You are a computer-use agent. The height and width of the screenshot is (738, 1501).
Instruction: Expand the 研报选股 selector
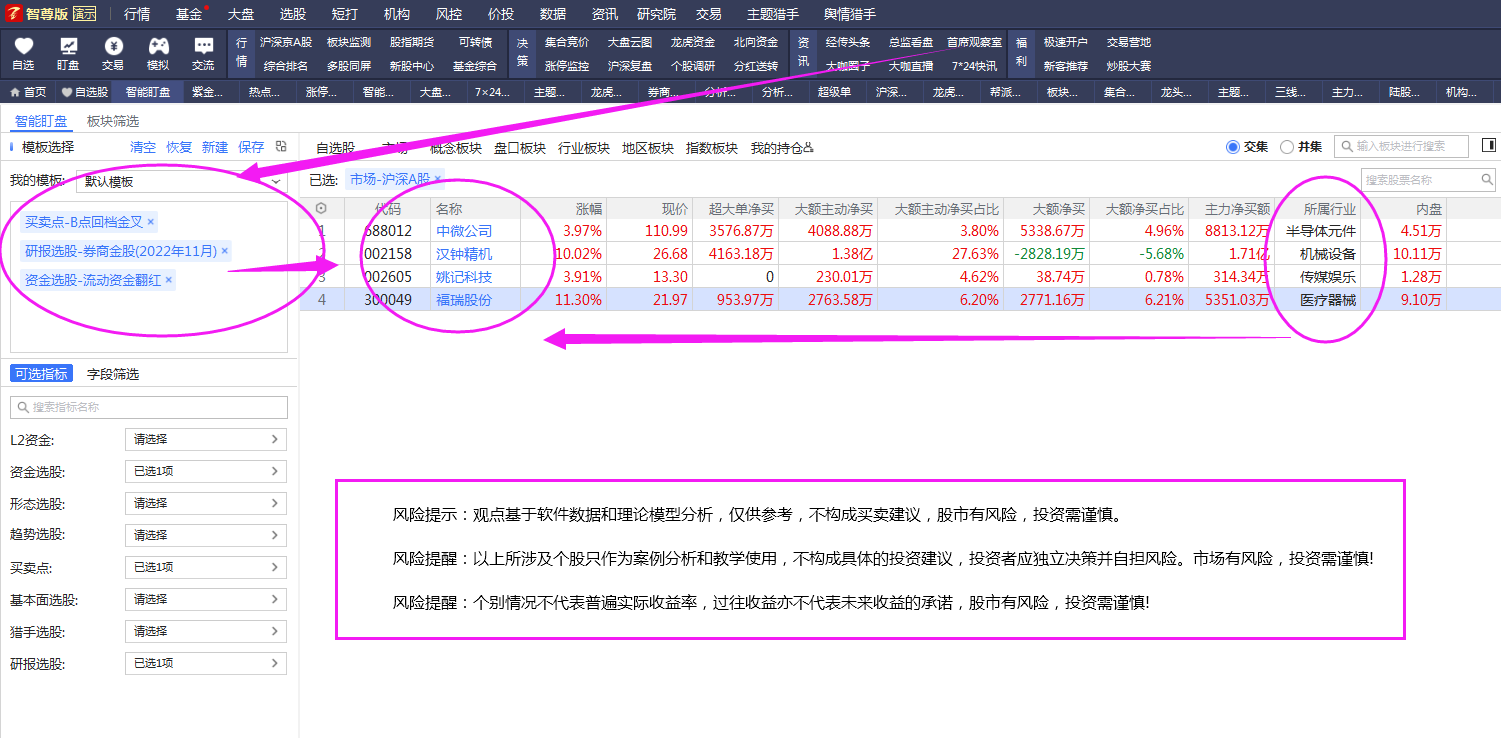pyautogui.click(x=206, y=663)
